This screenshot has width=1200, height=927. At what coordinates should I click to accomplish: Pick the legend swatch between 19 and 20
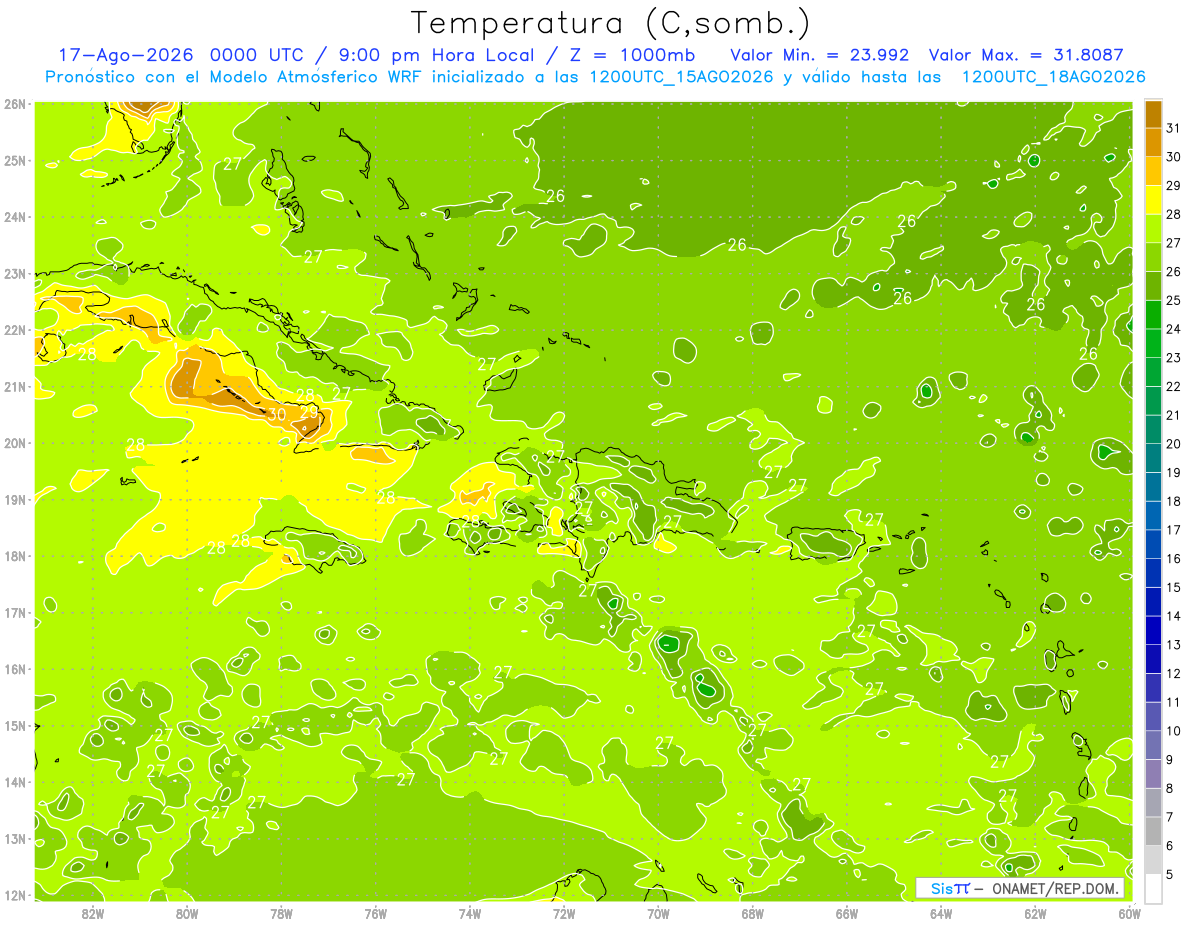click(1153, 458)
